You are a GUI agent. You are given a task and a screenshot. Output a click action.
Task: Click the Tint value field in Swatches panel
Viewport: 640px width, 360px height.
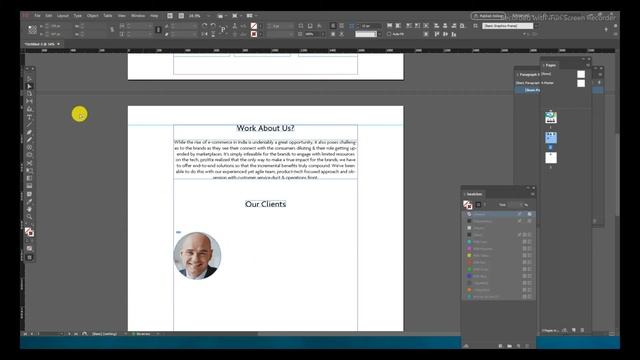click(x=515, y=204)
